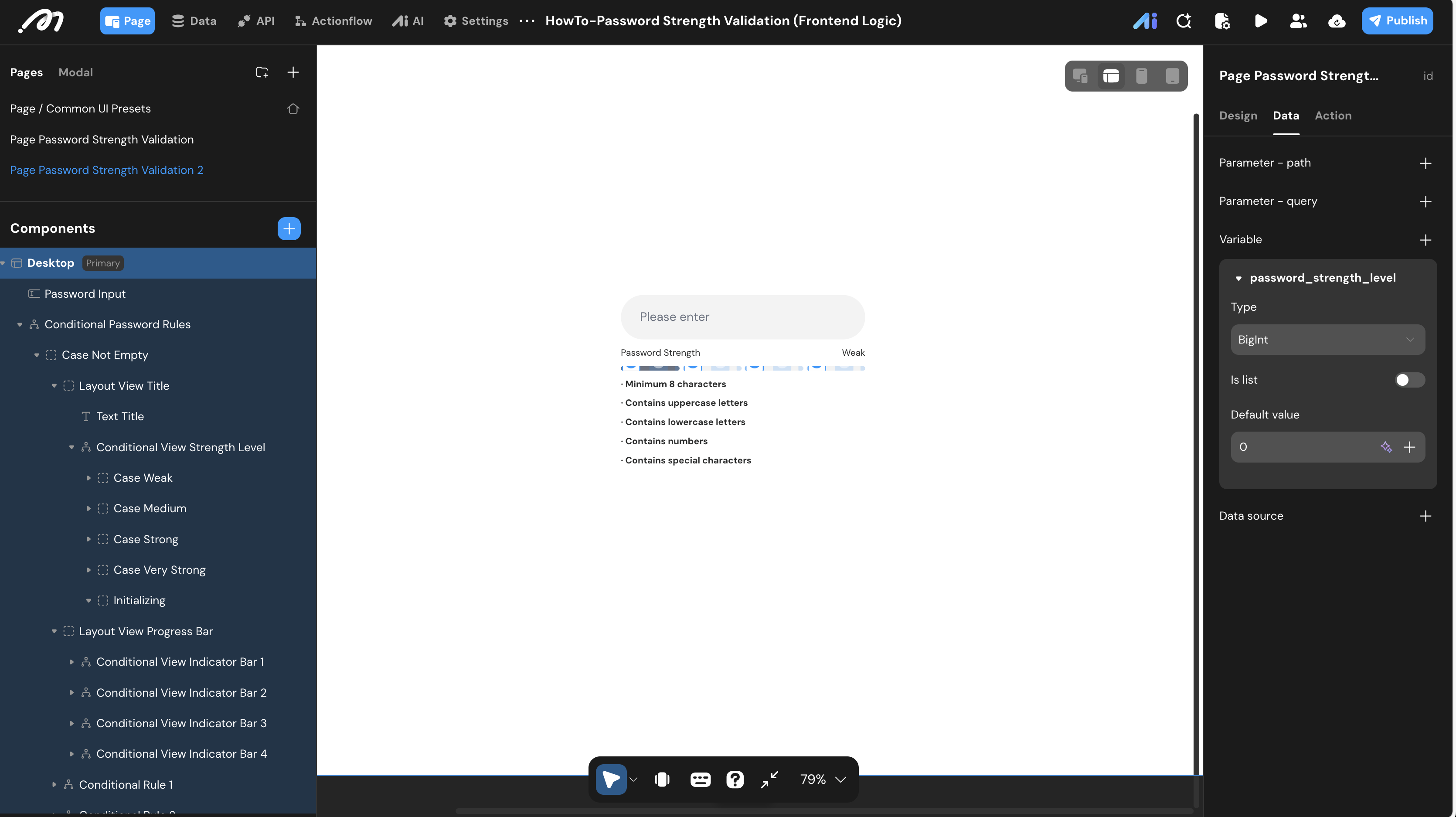Open the collaborators people icon

pos(1298,21)
